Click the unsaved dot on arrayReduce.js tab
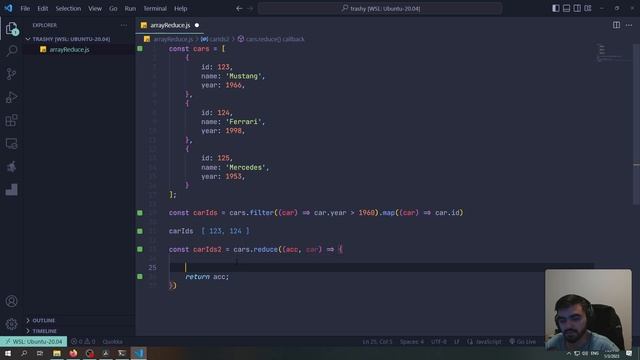Screen dimensions: 640x360 click(197, 25)
